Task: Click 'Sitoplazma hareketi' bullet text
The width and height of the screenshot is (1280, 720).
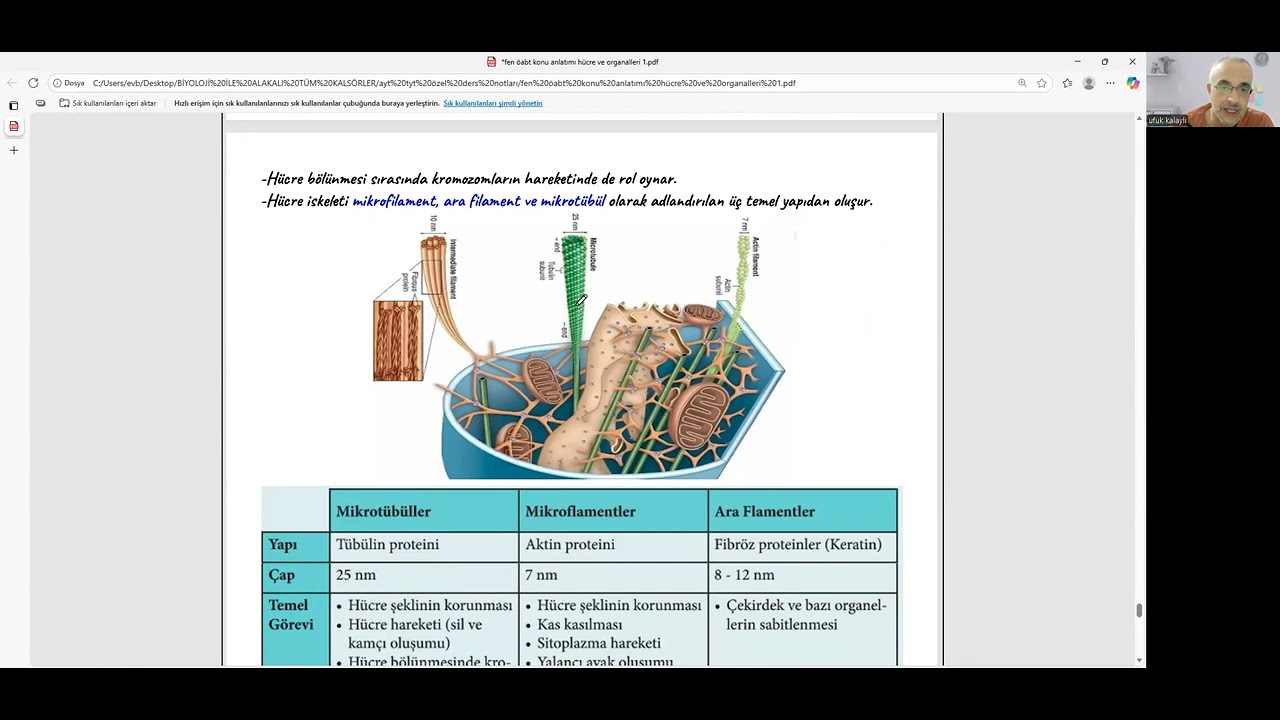Action: click(x=599, y=643)
